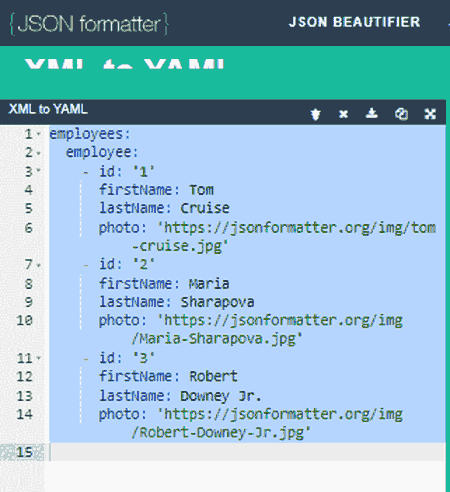Collapse the employee fold arrow on line 2

coord(39,153)
